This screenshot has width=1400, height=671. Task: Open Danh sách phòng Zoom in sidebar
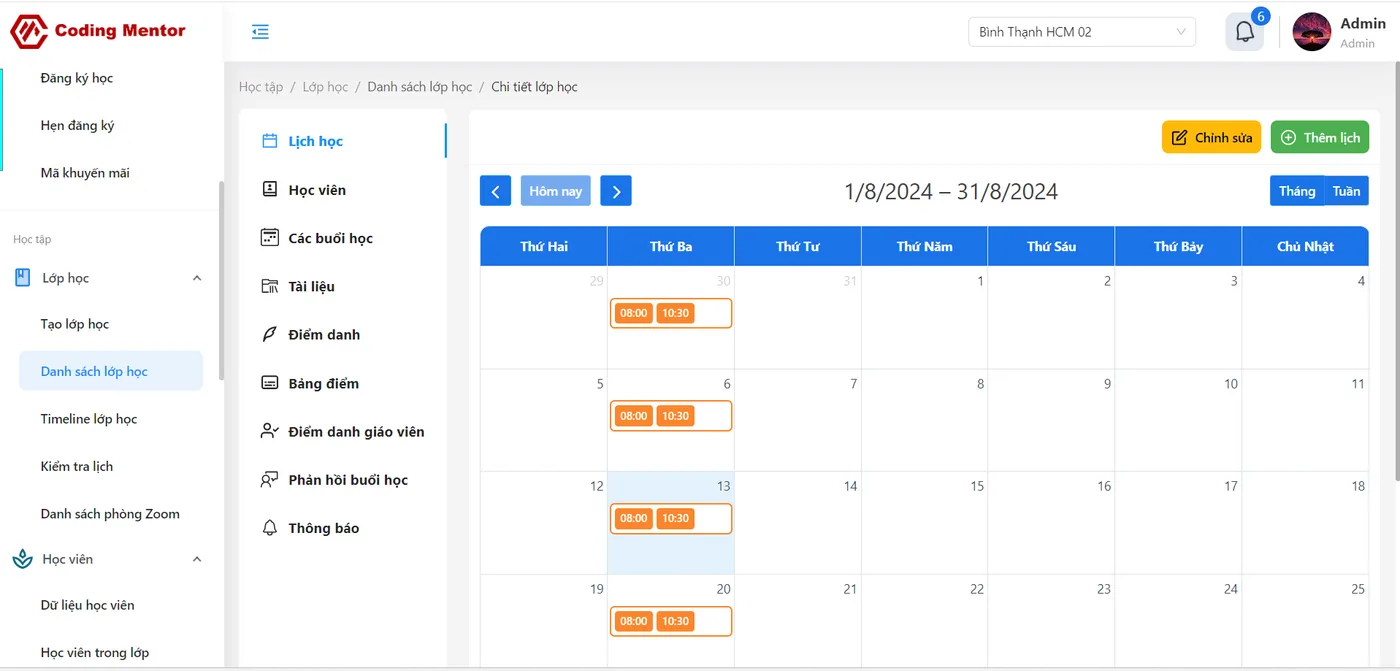coord(111,514)
